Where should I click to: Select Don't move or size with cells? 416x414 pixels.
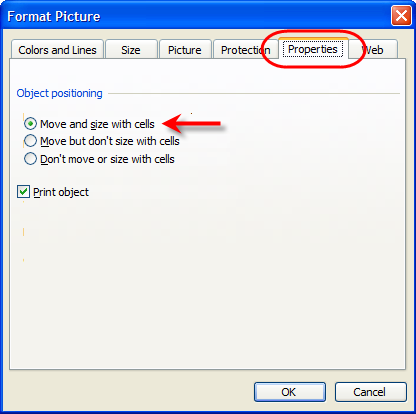click(x=30, y=159)
